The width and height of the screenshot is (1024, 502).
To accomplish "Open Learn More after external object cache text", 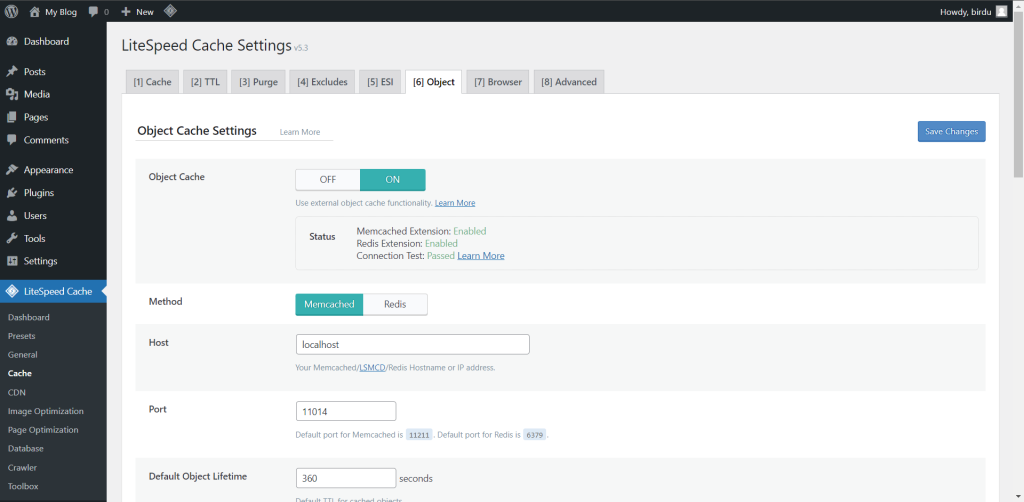I will (455, 203).
